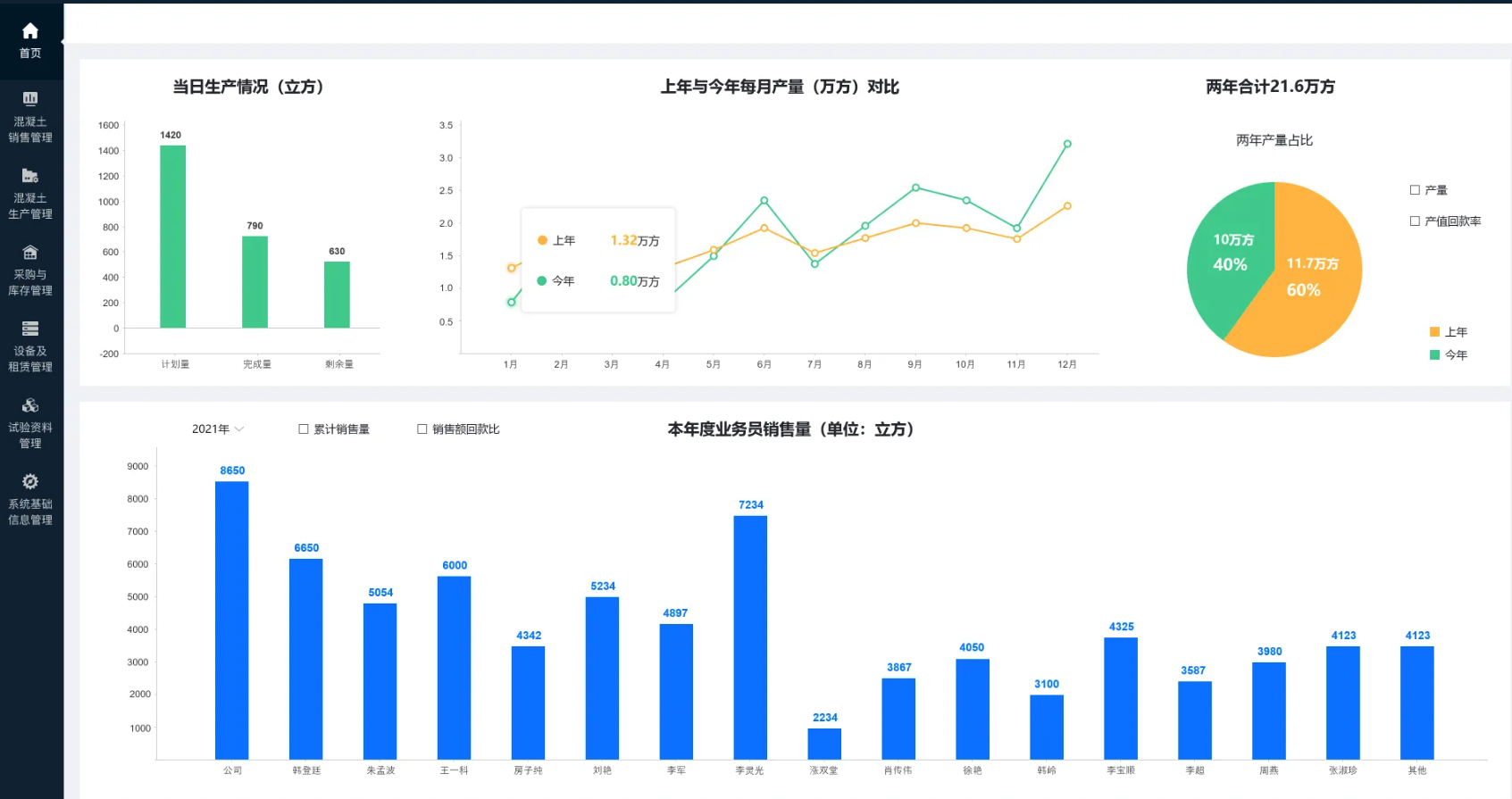
Task: Open 系统基础信息管理 gear icon
Action: click(30, 482)
